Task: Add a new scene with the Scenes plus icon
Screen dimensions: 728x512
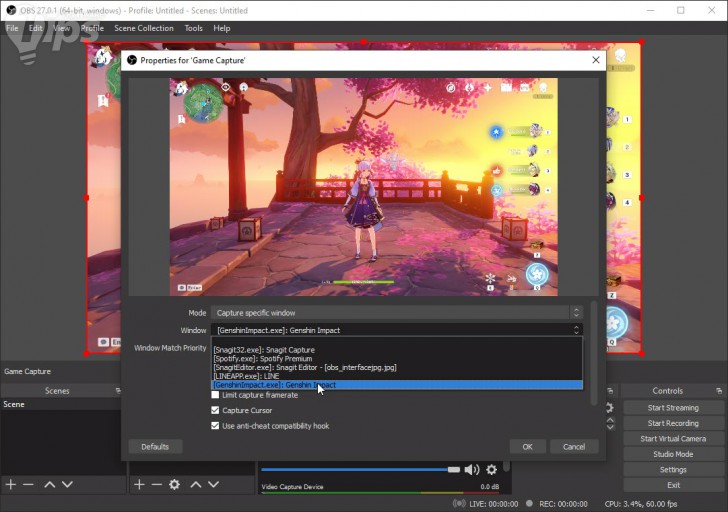Action: (11, 485)
